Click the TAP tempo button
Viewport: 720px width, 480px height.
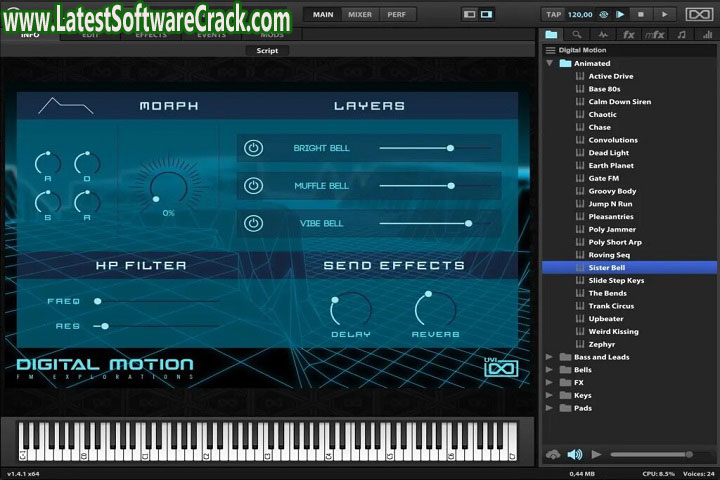coord(553,15)
